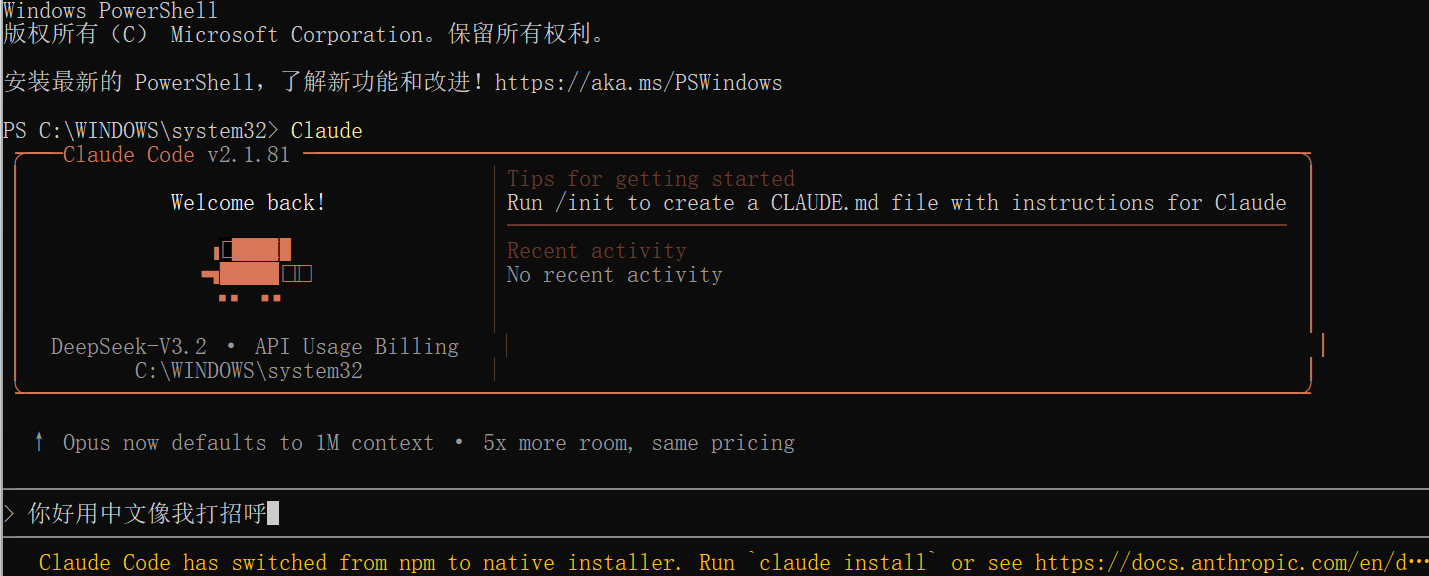Click the 'Tips for getting started' heading
Screen dimensions: 1429x576
(x=651, y=179)
